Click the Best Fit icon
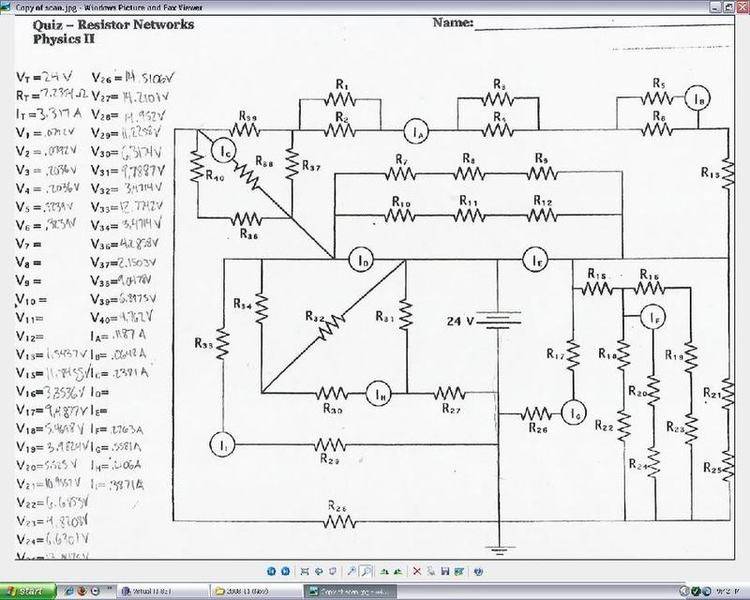Screen dimensions: 750x600 tap(305, 571)
